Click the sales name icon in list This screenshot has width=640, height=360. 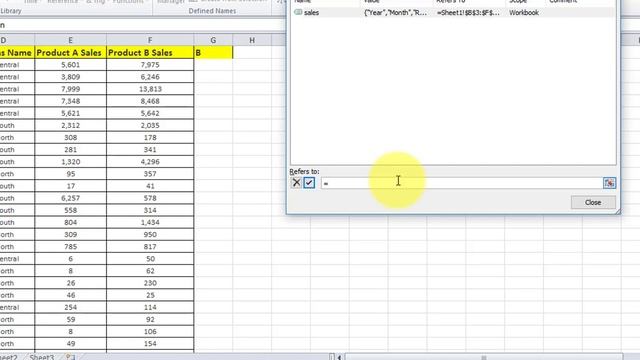click(298, 13)
